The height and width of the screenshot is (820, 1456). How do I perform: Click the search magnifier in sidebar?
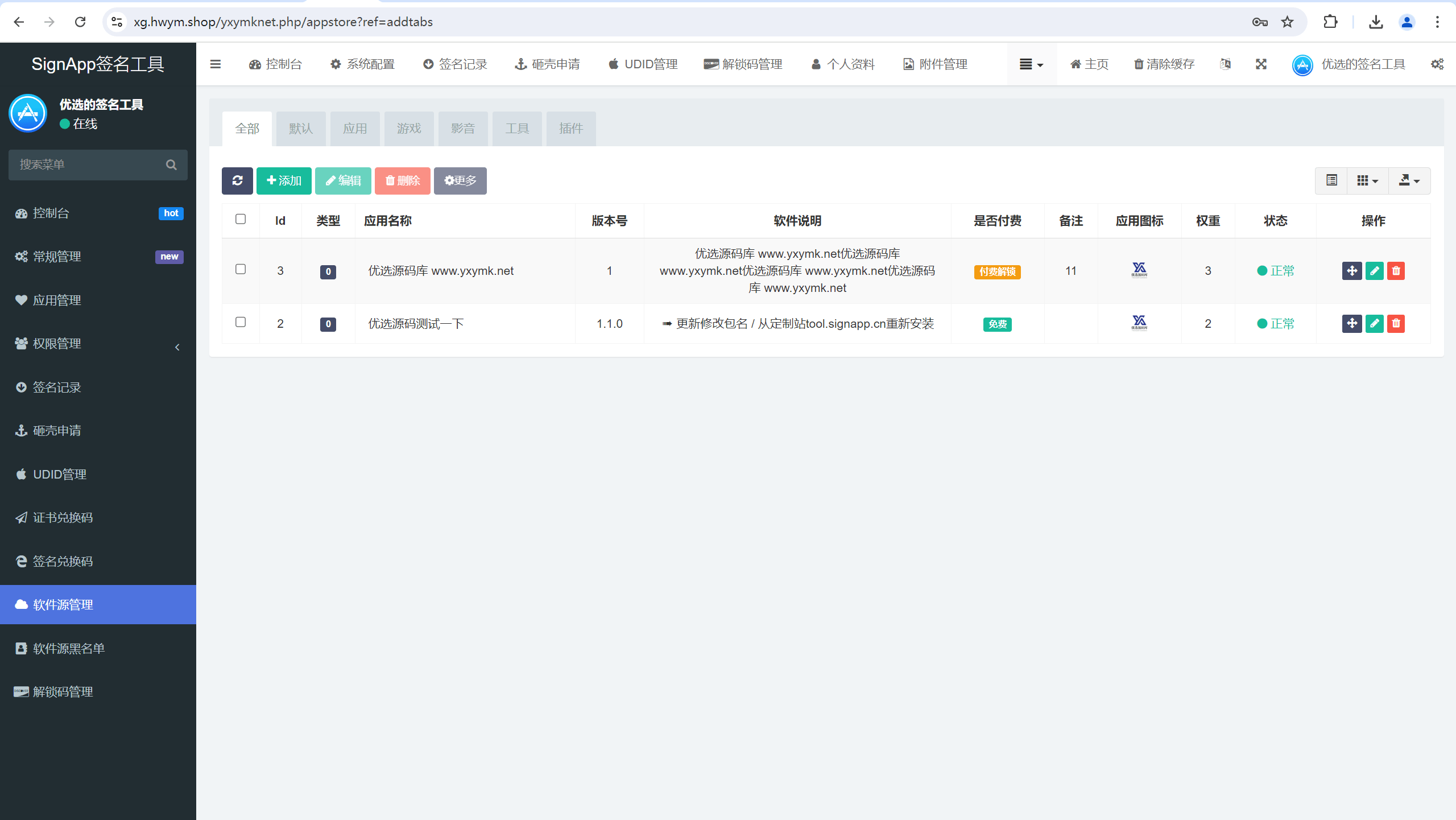coord(171,165)
